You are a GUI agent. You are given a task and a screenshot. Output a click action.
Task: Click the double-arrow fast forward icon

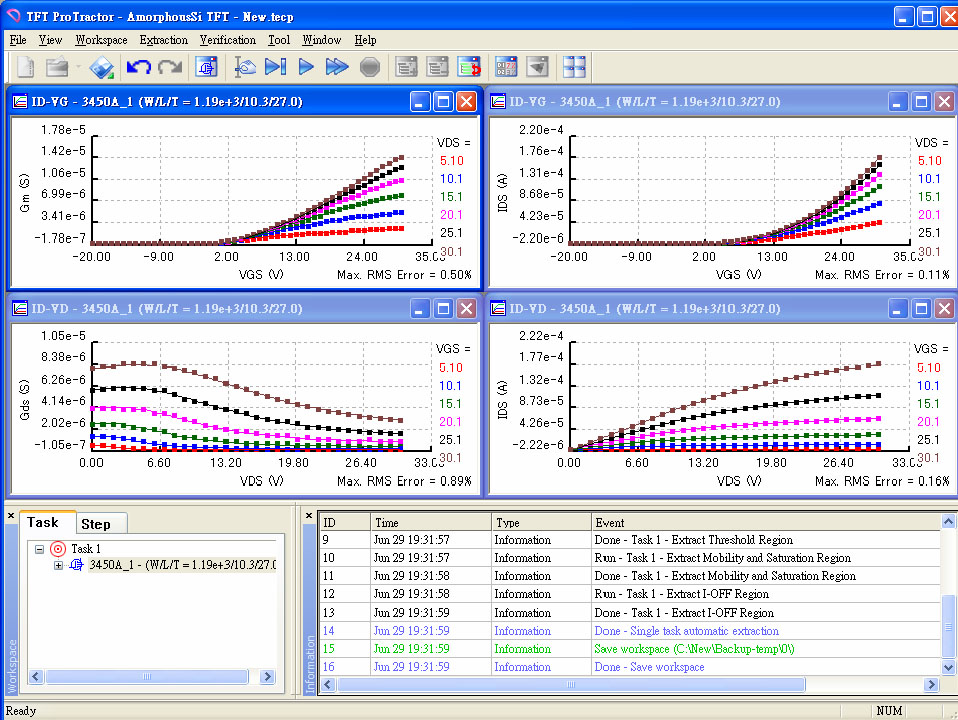[337, 67]
